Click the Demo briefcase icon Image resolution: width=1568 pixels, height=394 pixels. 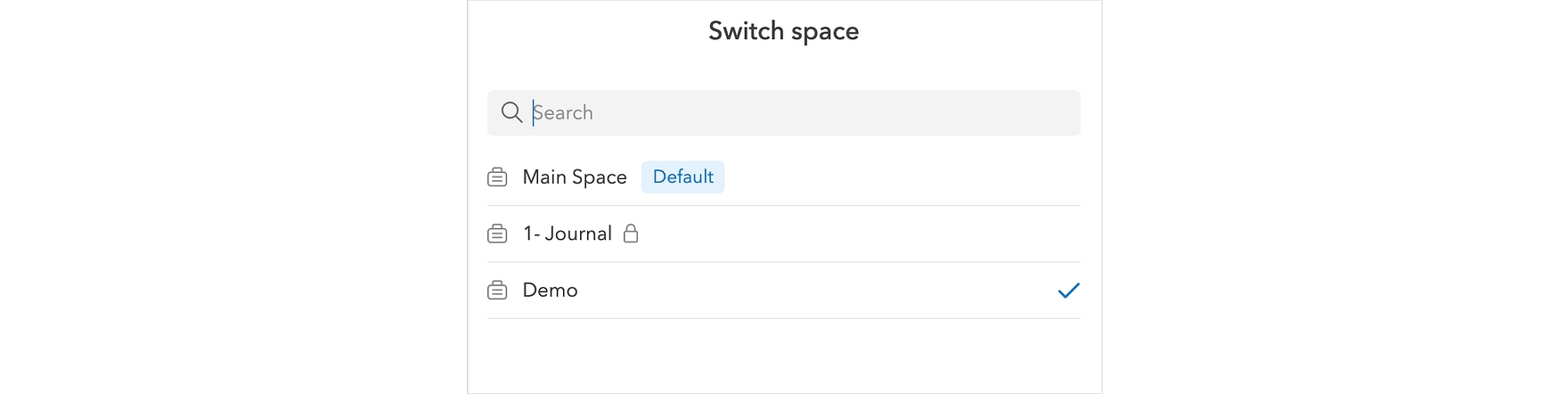(x=497, y=291)
